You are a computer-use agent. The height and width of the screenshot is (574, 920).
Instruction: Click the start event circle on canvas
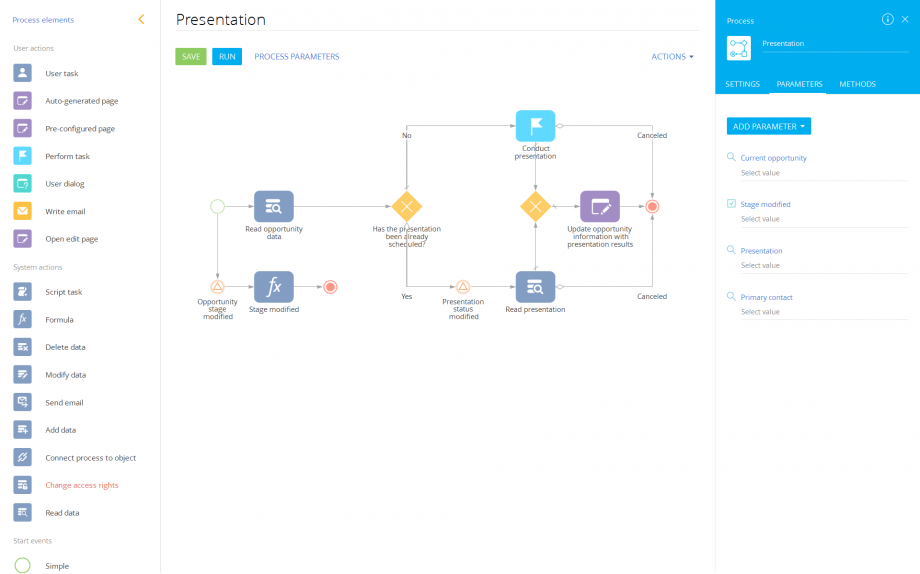coord(218,207)
